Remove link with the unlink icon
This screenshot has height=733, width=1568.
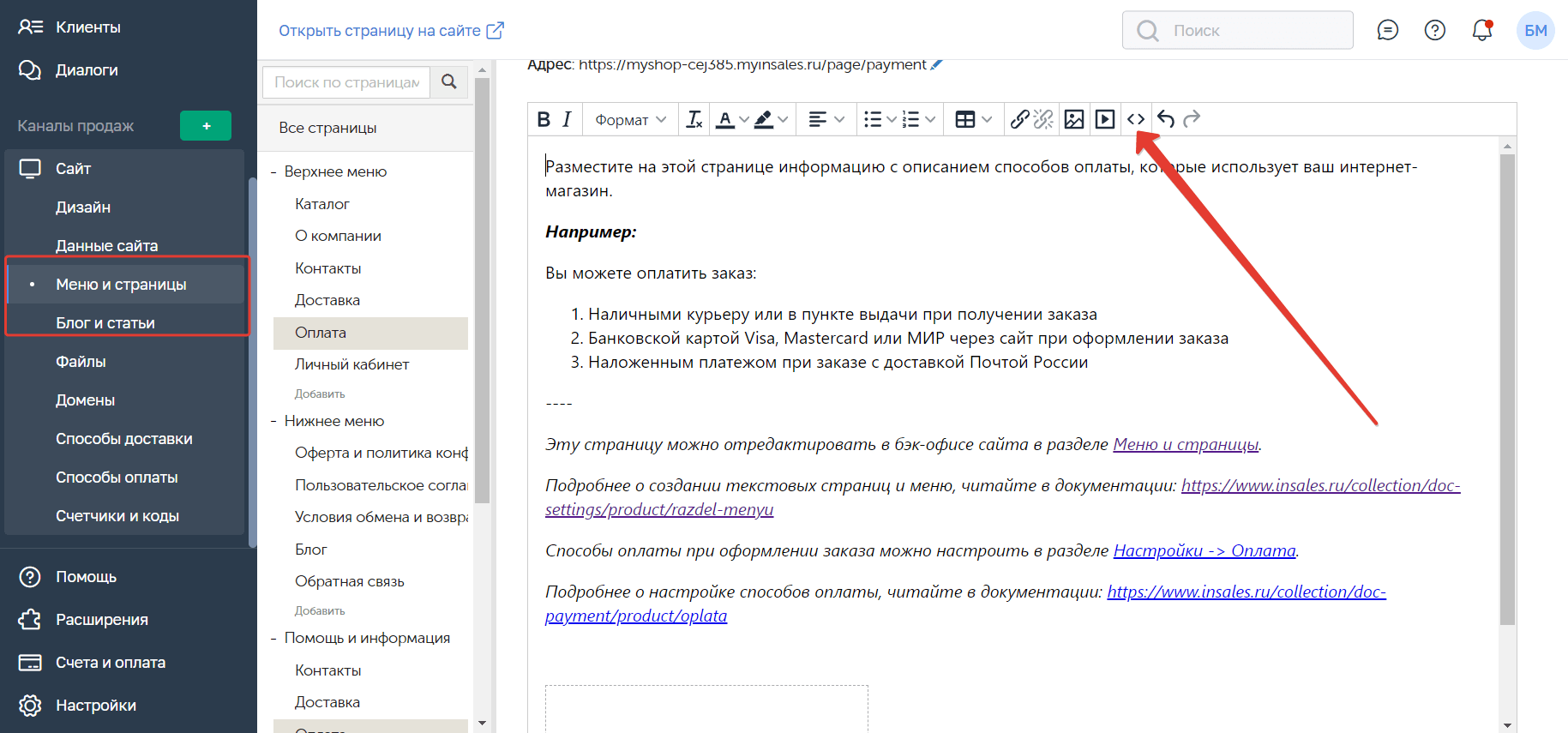pyautogui.click(x=1043, y=119)
